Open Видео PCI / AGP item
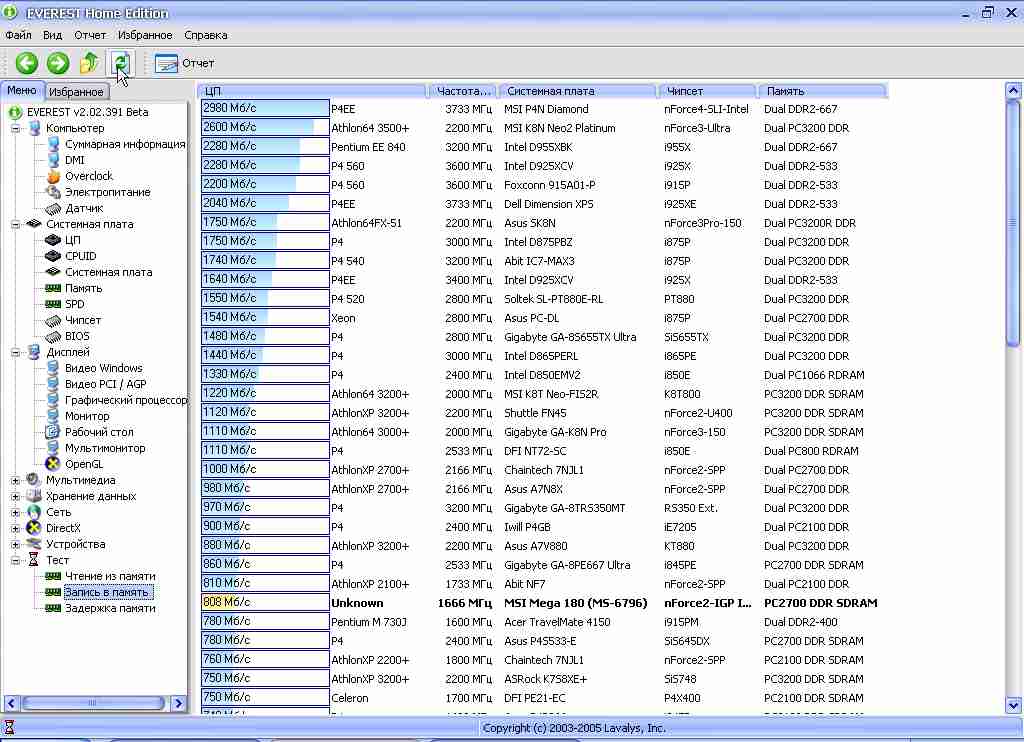 click(x=105, y=384)
